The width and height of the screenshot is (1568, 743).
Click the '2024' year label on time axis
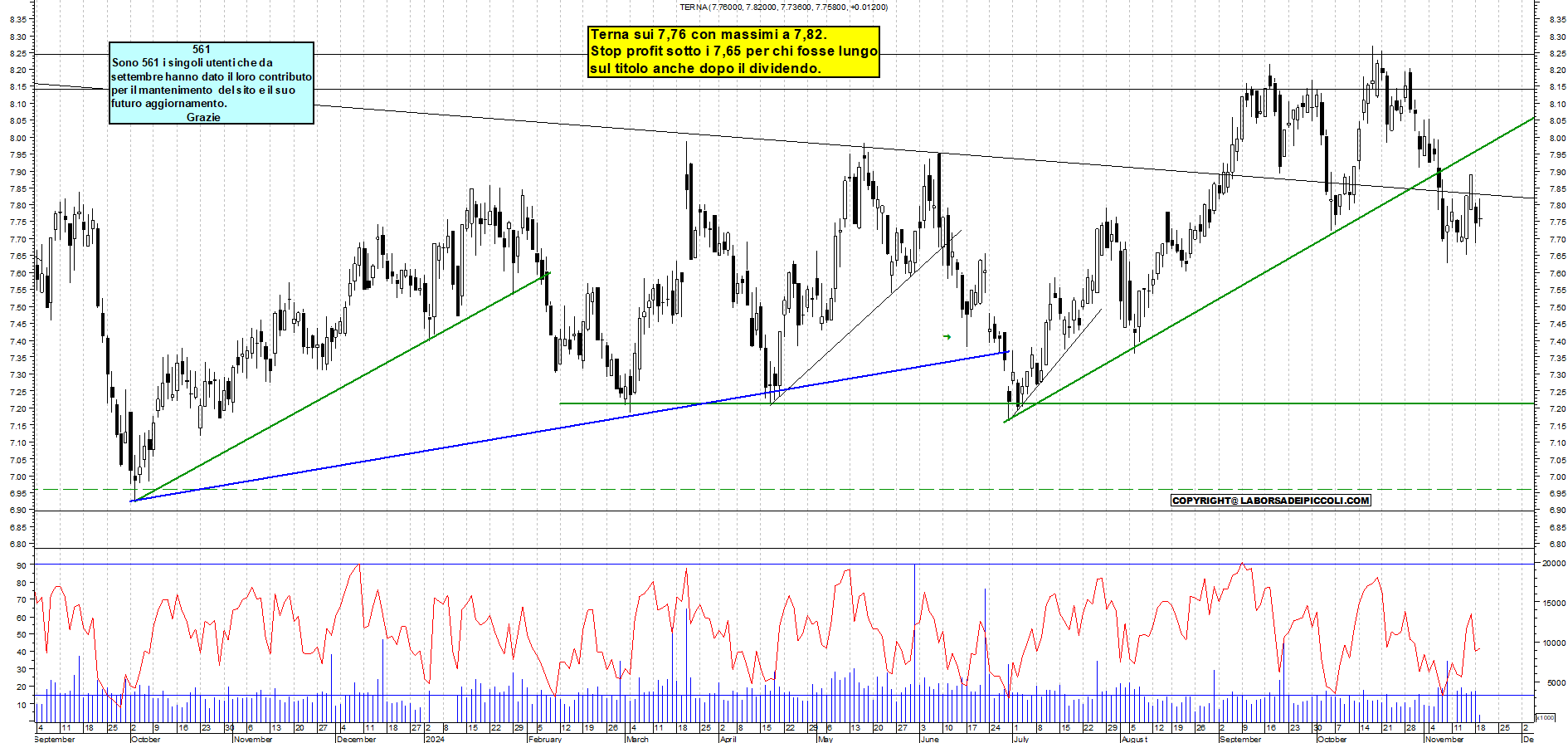pos(435,739)
